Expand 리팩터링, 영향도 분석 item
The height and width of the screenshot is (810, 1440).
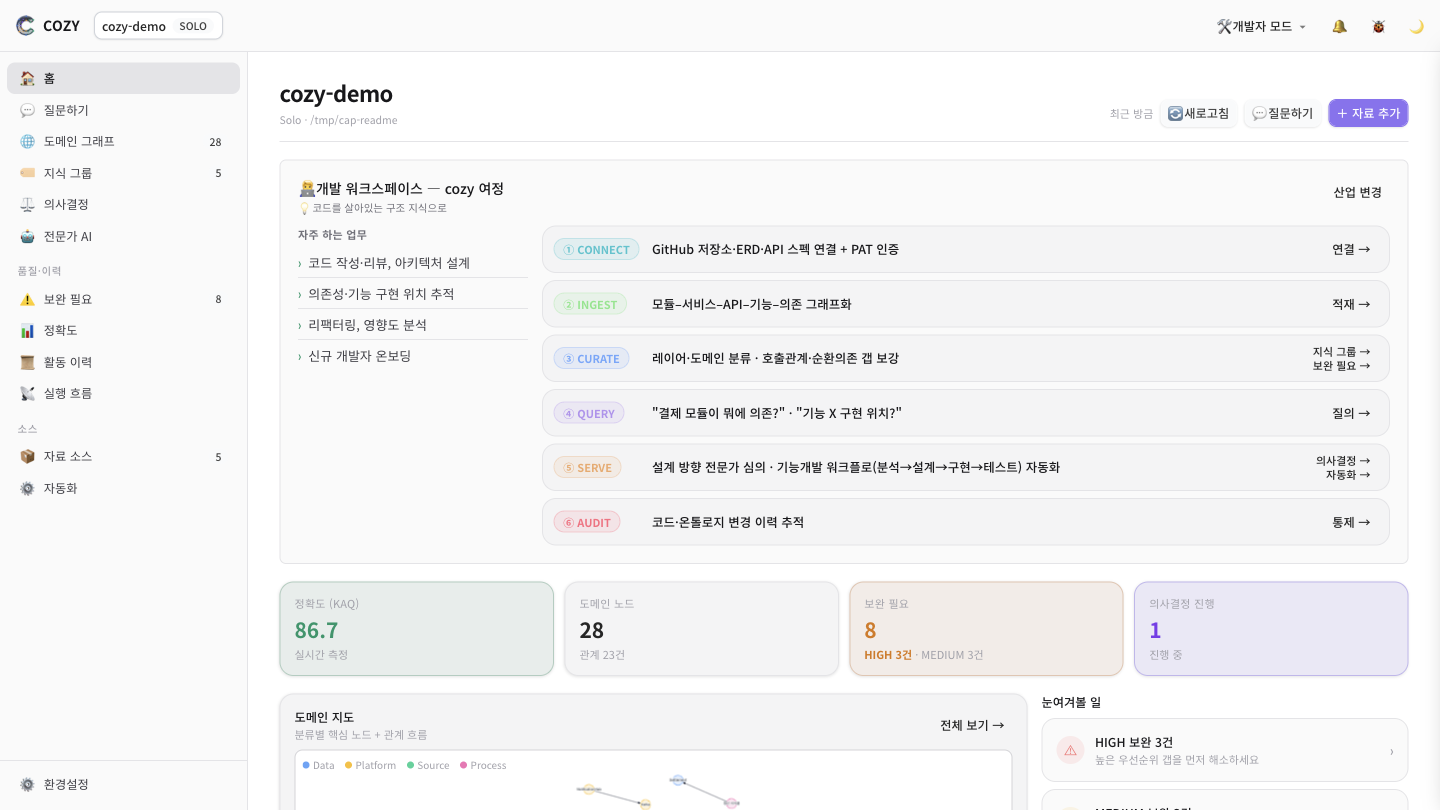point(412,325)
